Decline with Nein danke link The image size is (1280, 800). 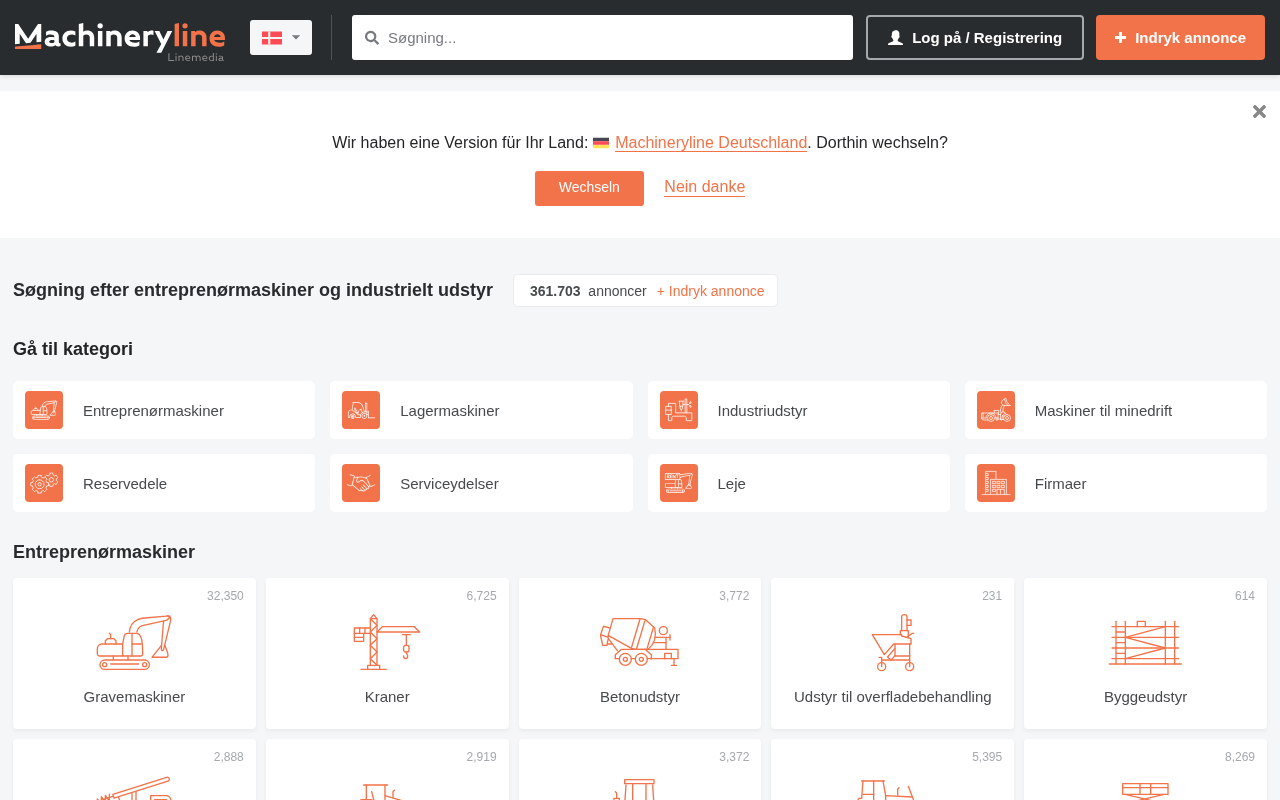[704, 187]
